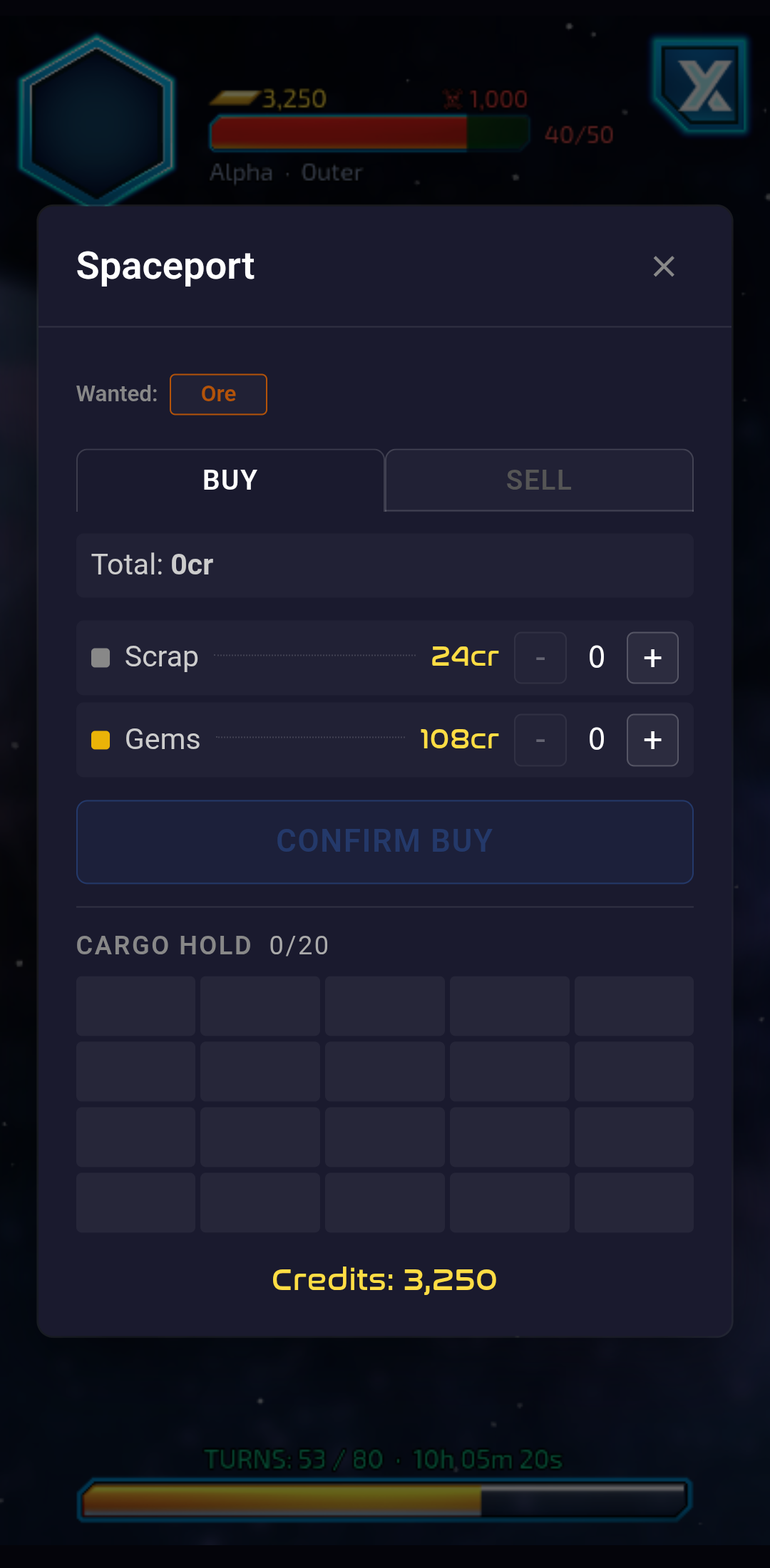Switch to the SELL tab
Viewport: 770px width, 1568px height.
539,480
